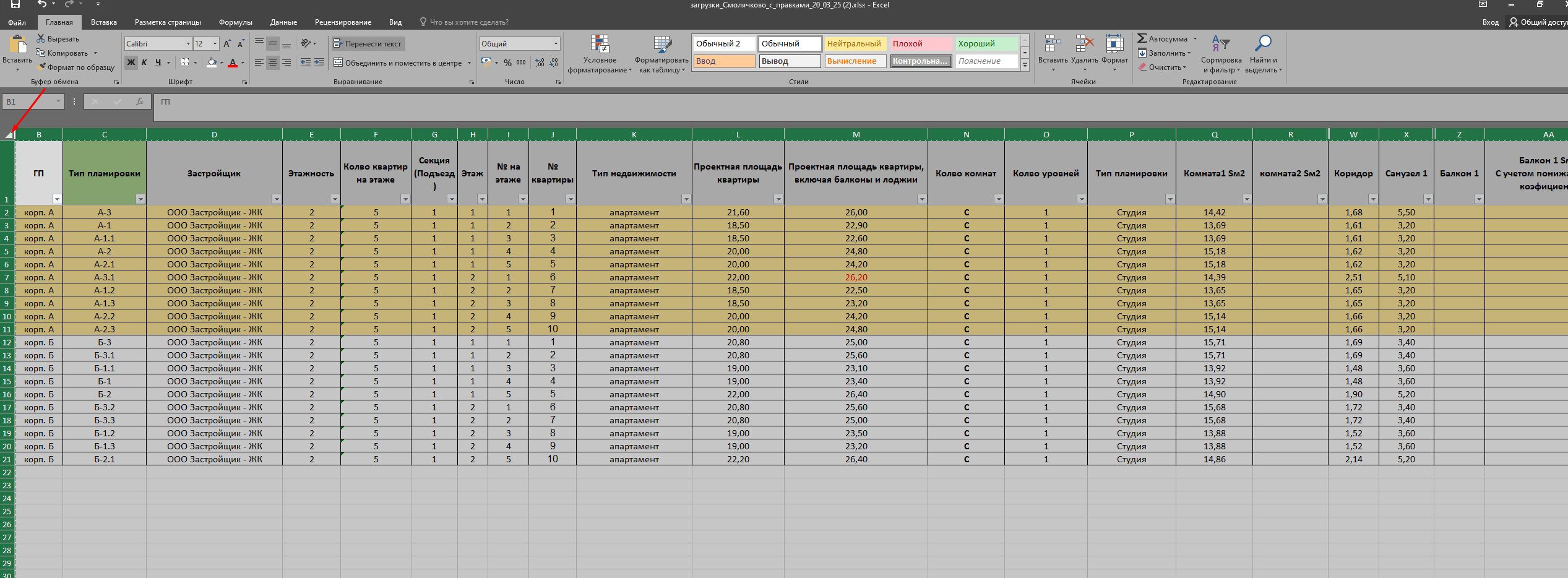Viewport: 1568px width, 578px height.
Task: Decrease font size with small A icon
Action: pos(241,44)
